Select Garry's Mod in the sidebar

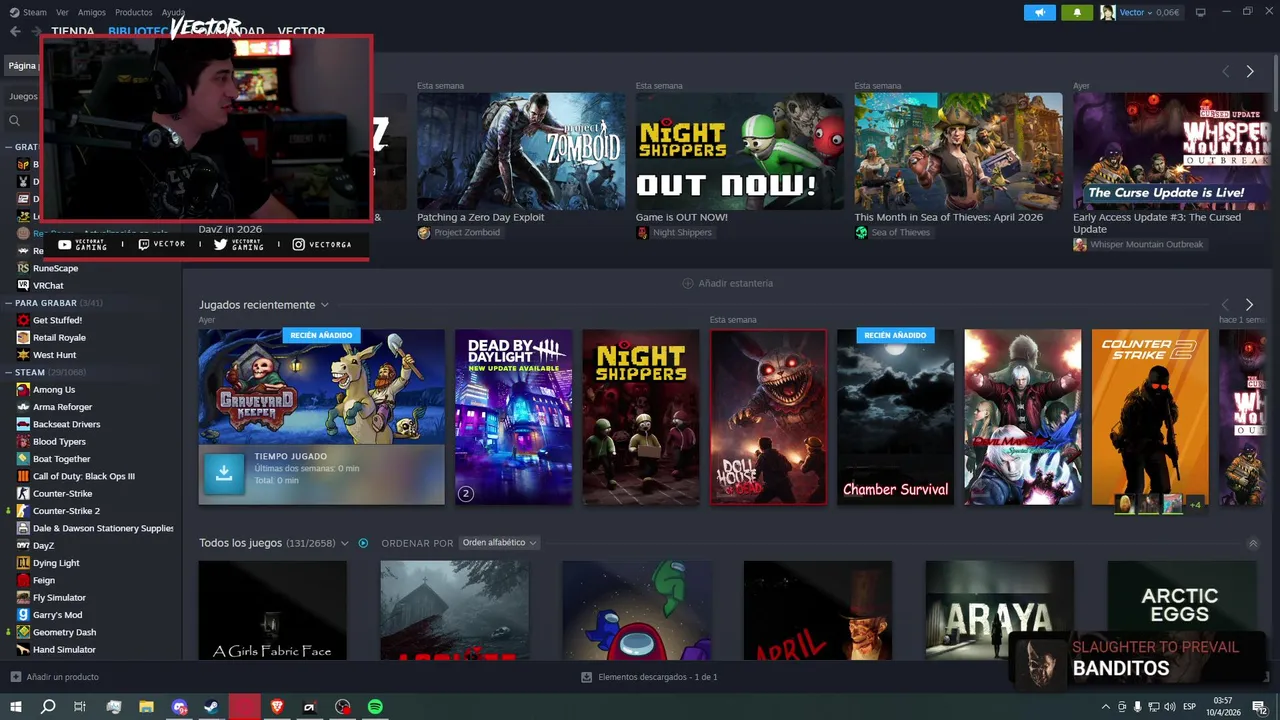57,615
